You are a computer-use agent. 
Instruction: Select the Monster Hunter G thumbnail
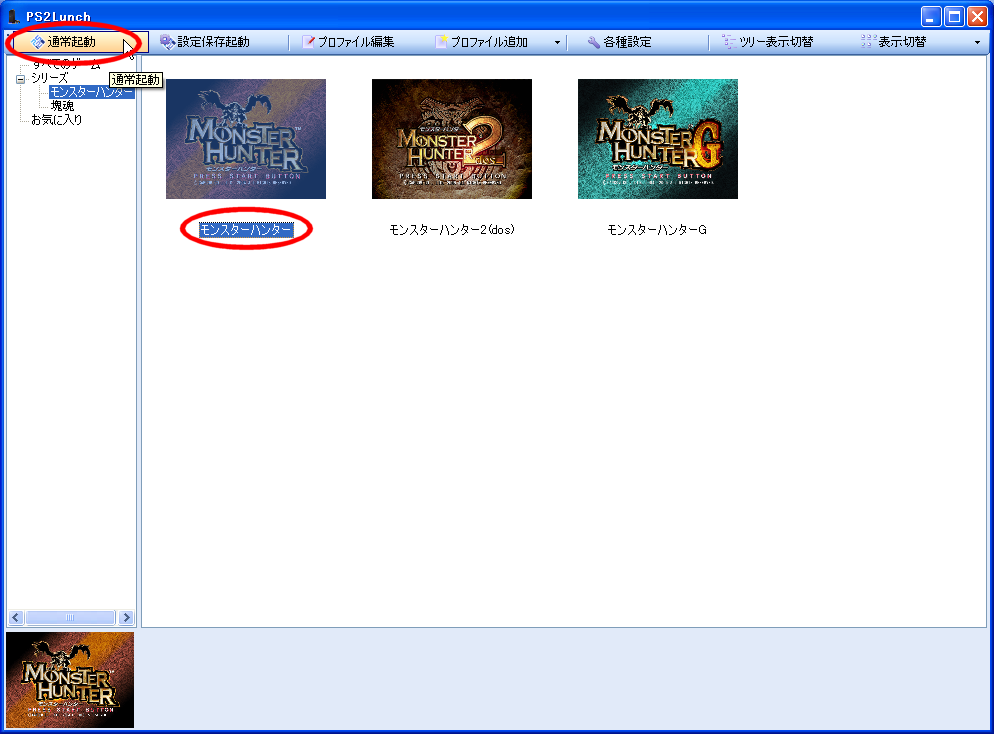tap(658, 139)
